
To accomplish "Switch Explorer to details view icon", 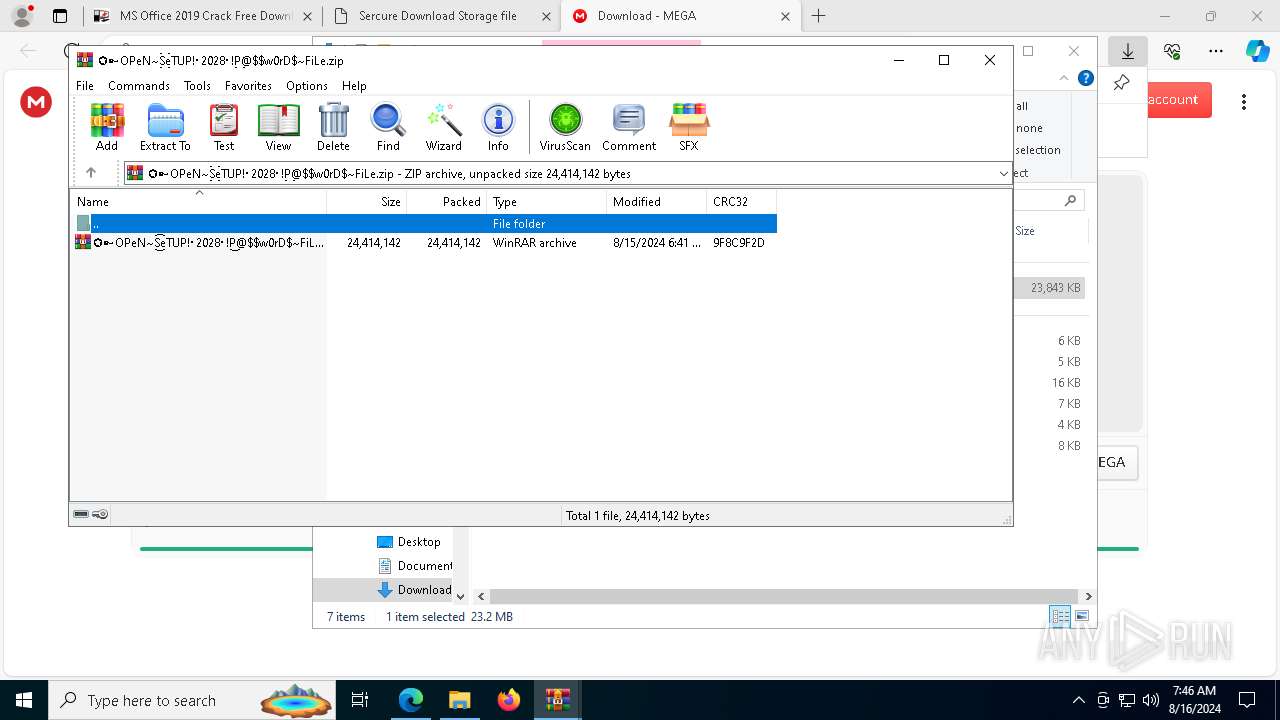I will (x=1060, y=616).
